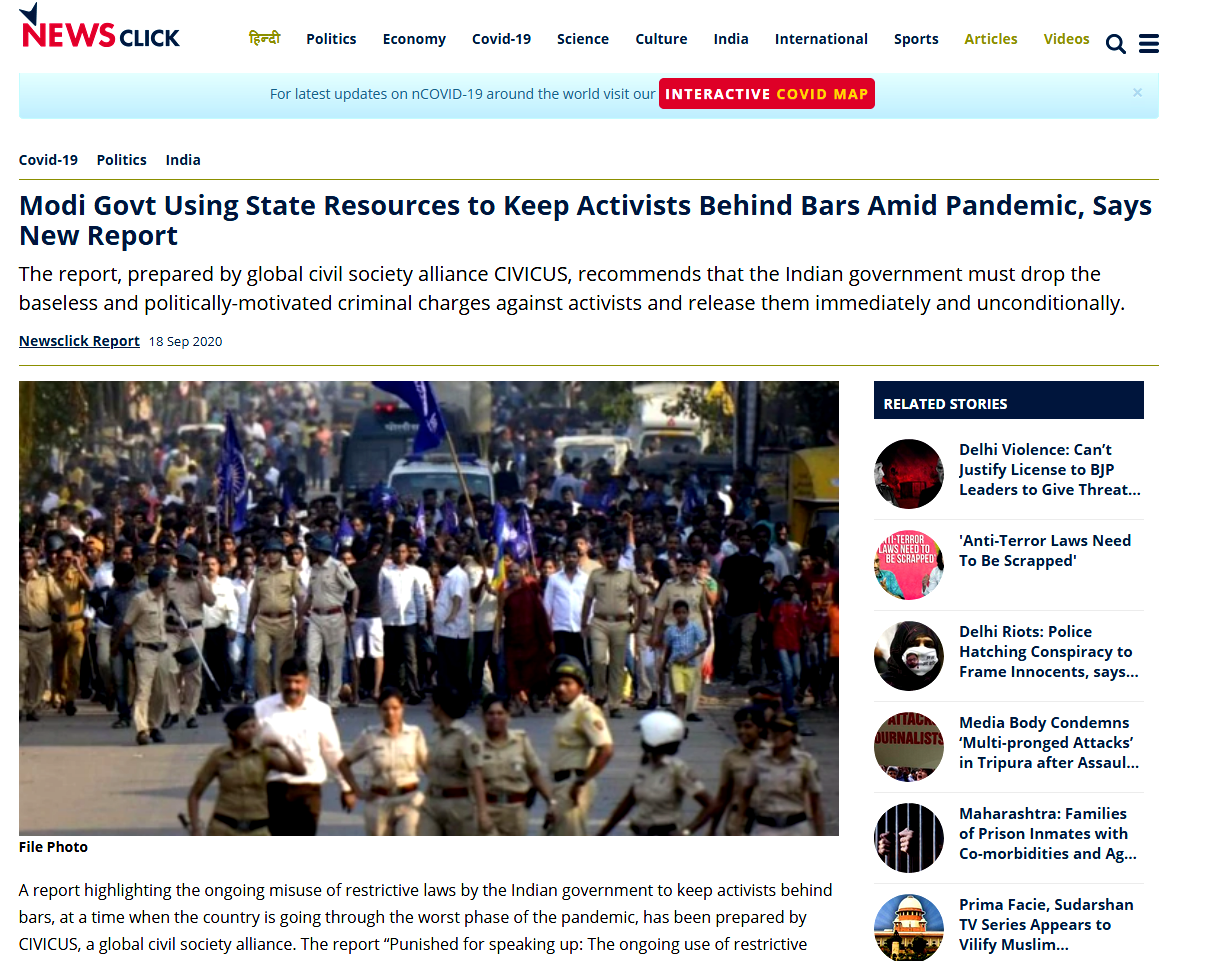Viewport: 1207px width, 961px height.
Task: Dismiss the COVID map banner
Action: pos(1137,92)
